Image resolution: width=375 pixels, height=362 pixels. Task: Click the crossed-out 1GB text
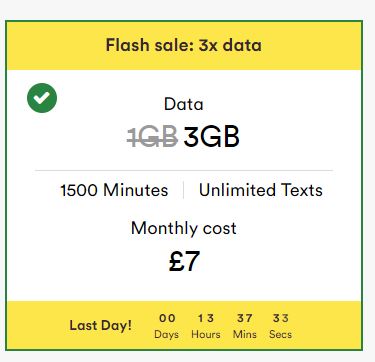[x=152, y=137]
